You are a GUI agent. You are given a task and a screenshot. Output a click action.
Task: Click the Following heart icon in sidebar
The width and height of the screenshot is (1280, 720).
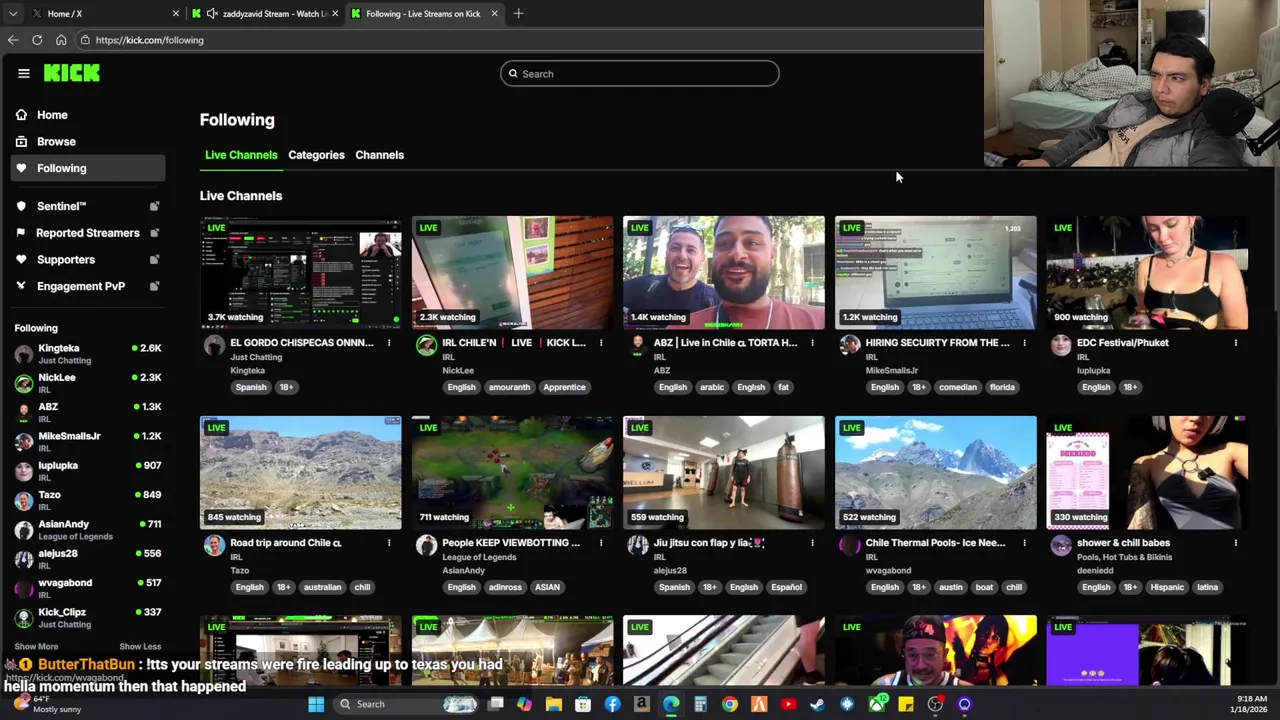(x=21, y=168)
